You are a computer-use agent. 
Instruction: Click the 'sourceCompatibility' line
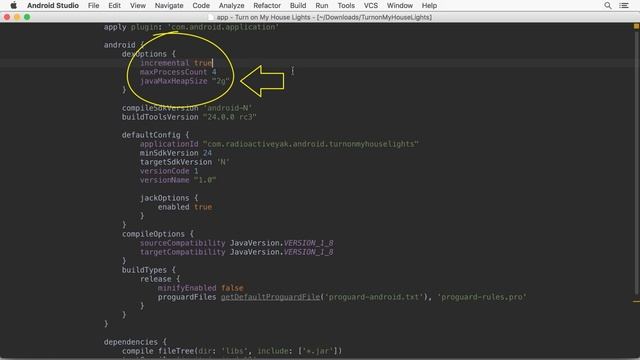pyautogui.click(x=237, y=242)
